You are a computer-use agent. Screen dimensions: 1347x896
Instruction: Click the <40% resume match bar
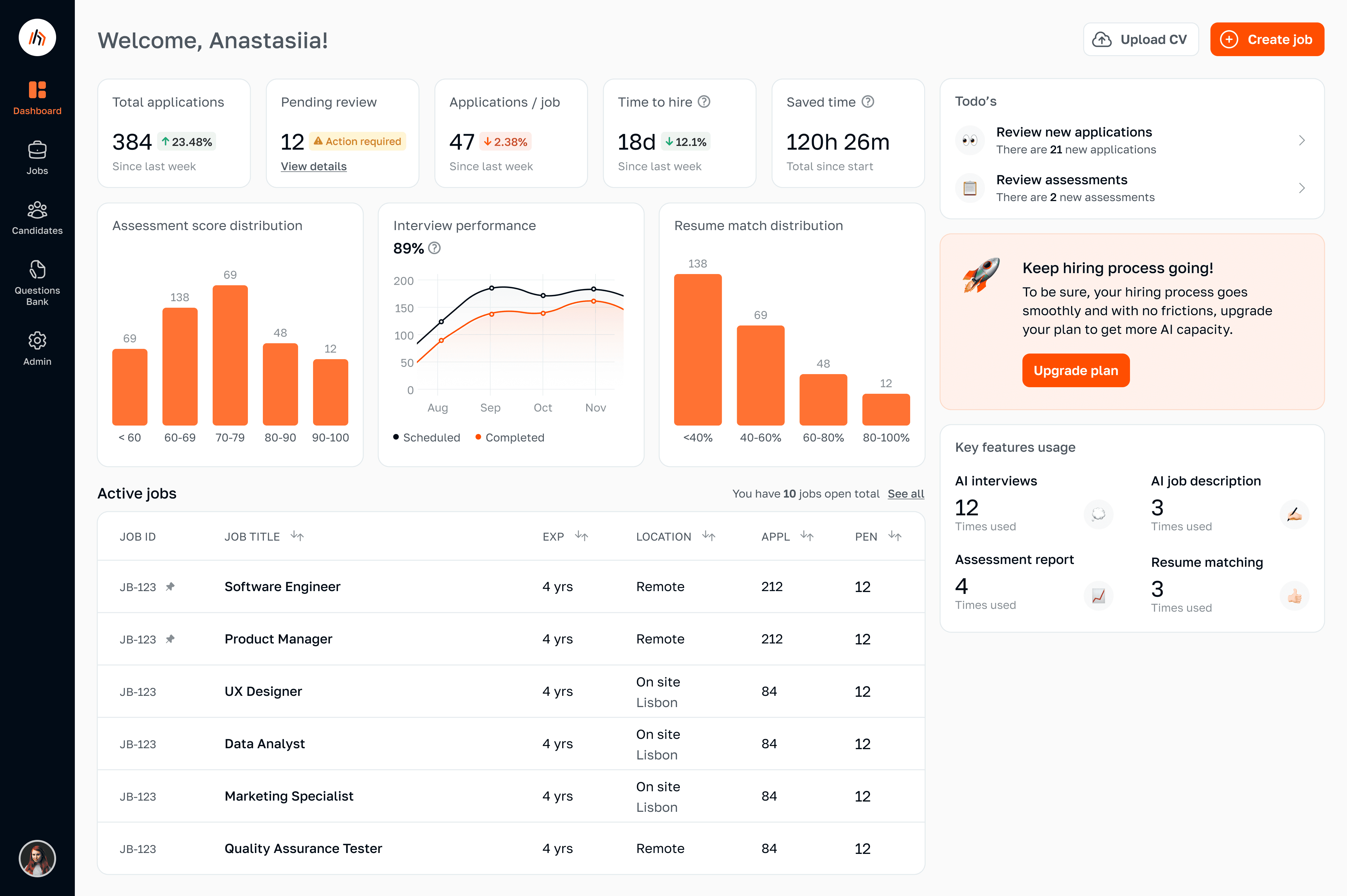click(x=698, y=350)
